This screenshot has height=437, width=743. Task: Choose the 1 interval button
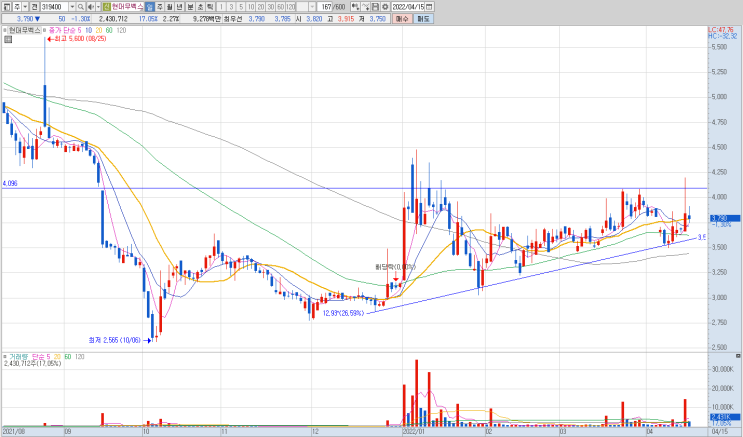(221, 7)
